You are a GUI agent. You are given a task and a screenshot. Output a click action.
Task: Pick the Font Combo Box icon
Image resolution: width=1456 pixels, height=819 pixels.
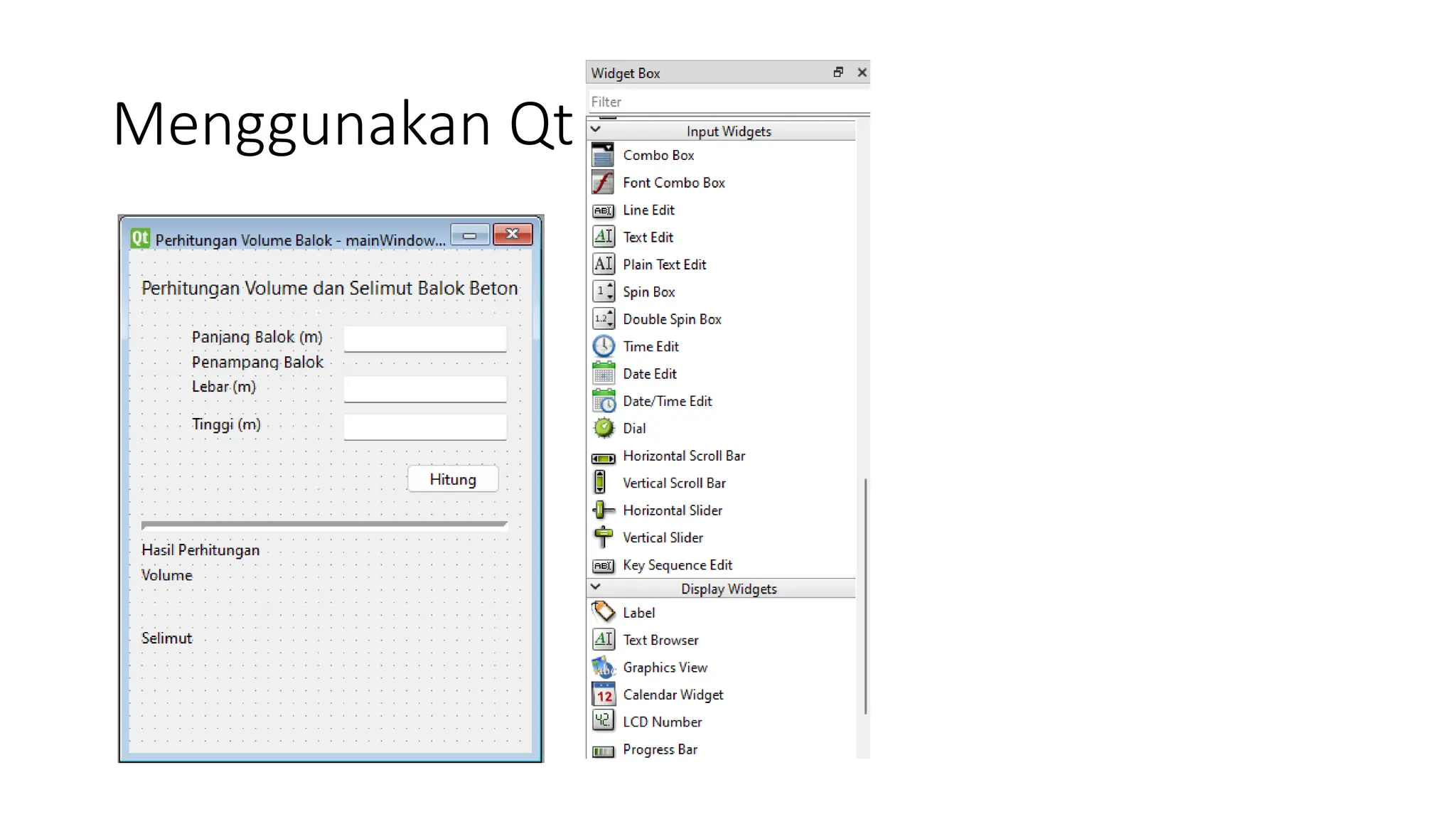(x=603, y=183)
